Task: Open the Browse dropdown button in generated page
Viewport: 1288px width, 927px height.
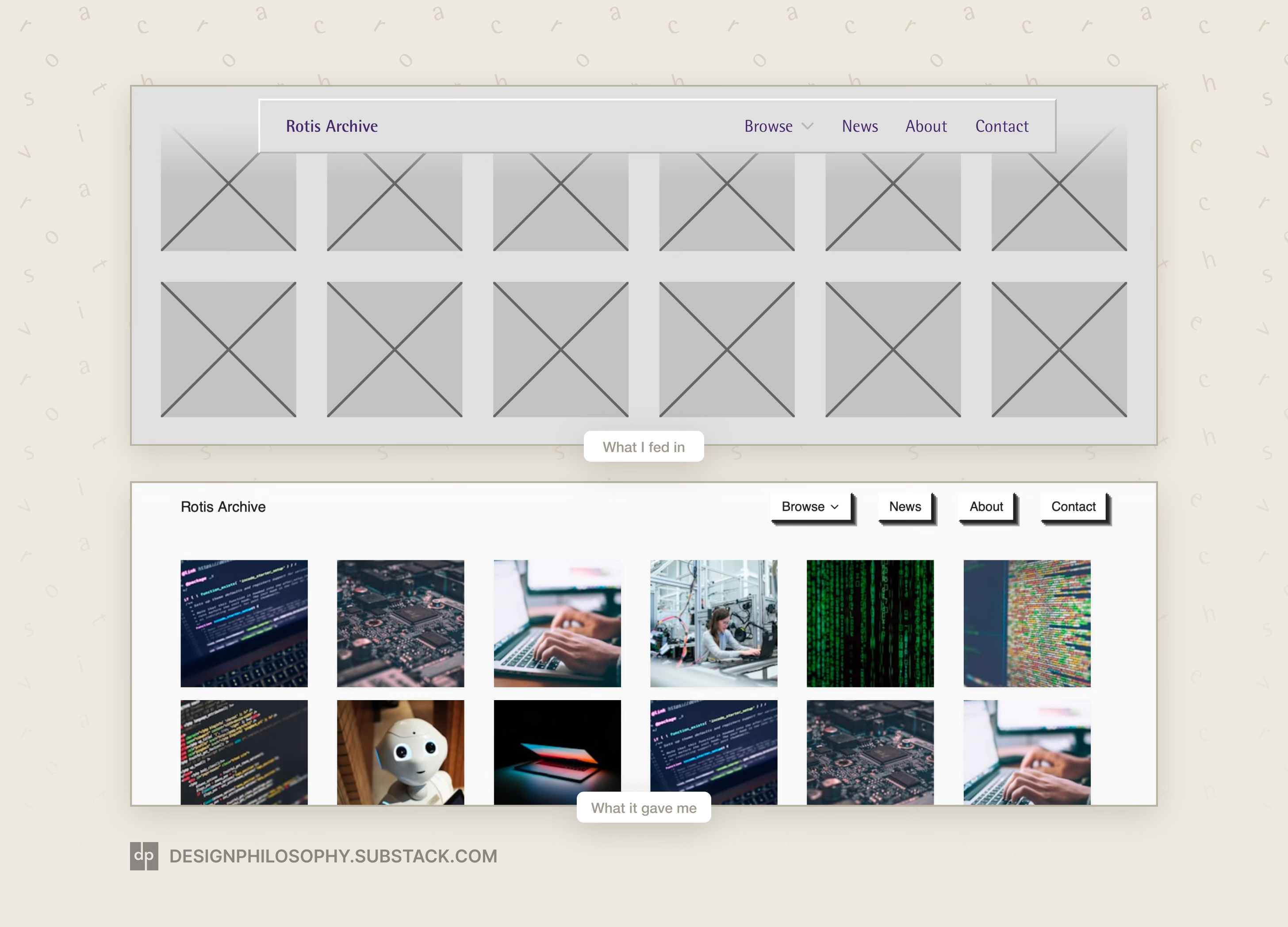Action: coord(810,507)
